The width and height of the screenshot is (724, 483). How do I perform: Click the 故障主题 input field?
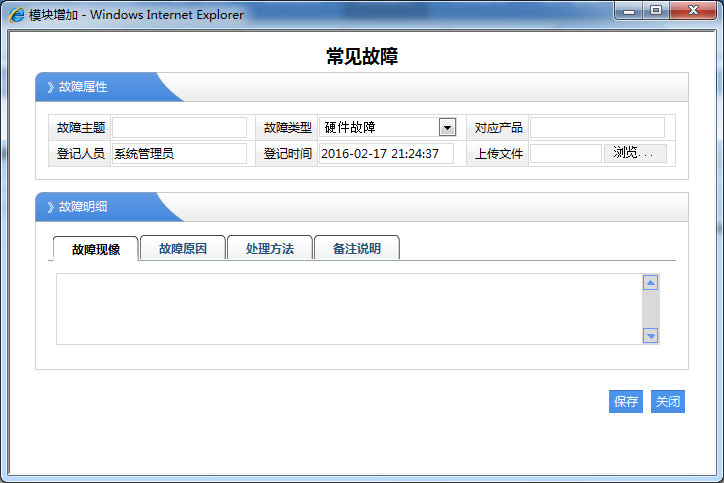tap(179, 127)
